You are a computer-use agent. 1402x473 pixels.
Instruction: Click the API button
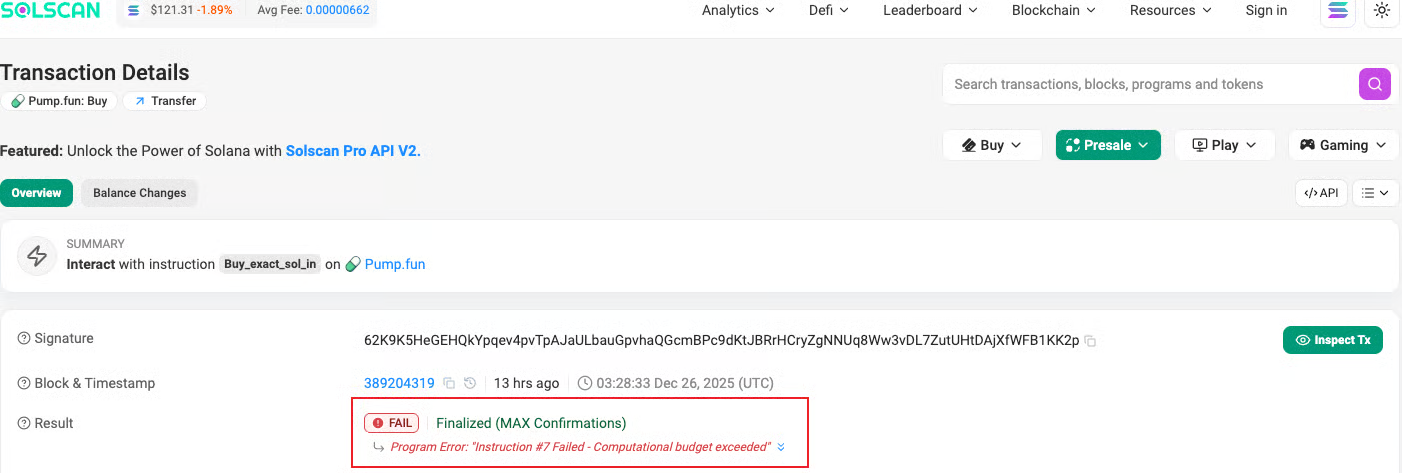click(1321, 193)
